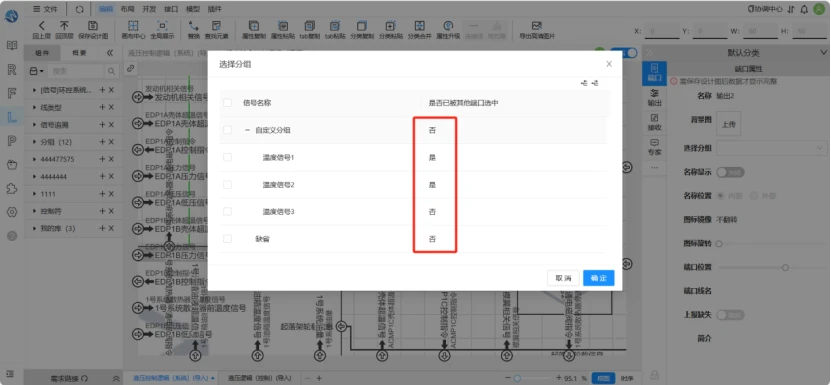831x385 pixels.
Task: Click the puzzle-piece plugin icon in left sidebar
Action: tap(12, 188)
